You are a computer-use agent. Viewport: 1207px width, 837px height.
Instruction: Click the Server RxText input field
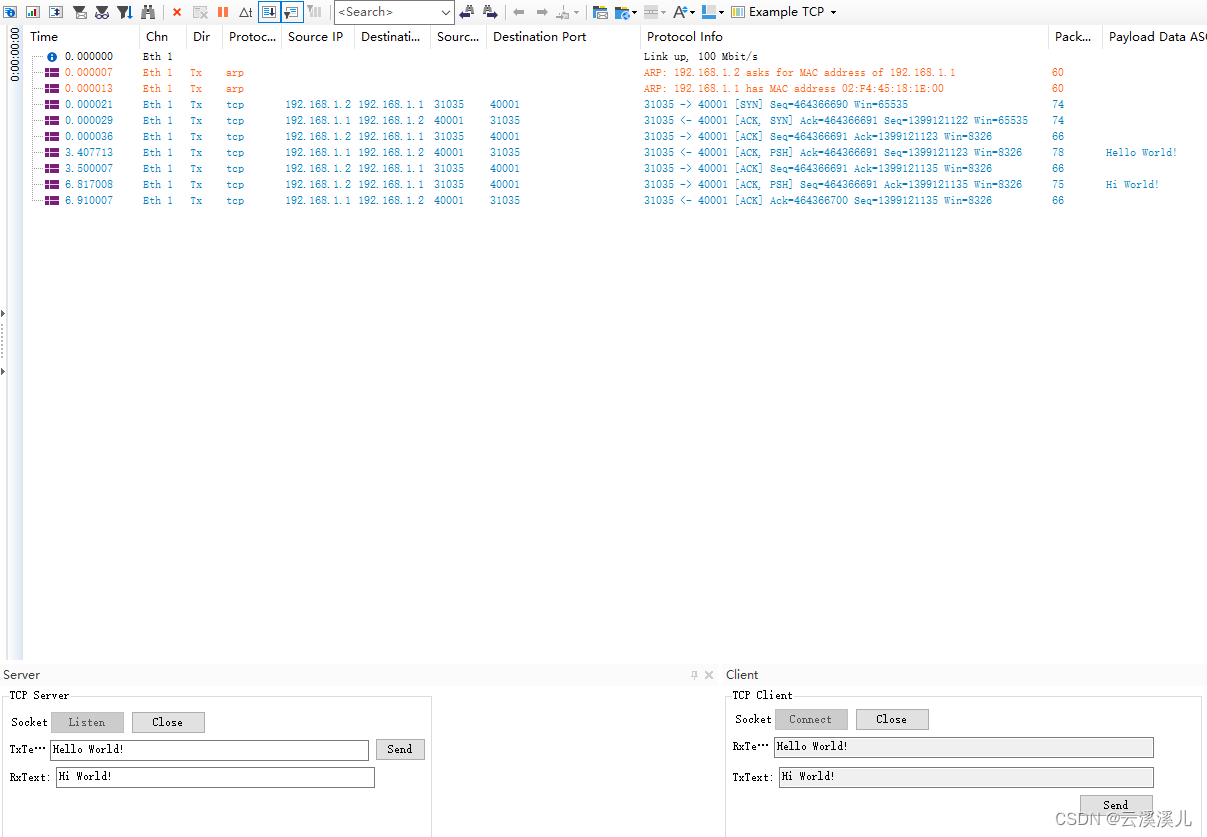point(215,777)
